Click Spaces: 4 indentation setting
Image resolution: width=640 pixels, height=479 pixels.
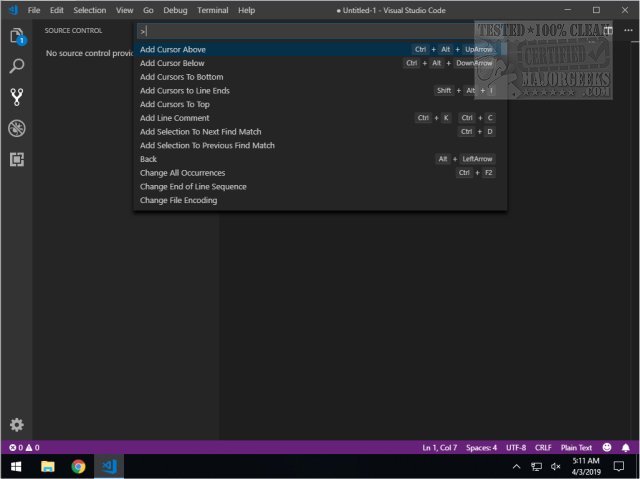482,448
